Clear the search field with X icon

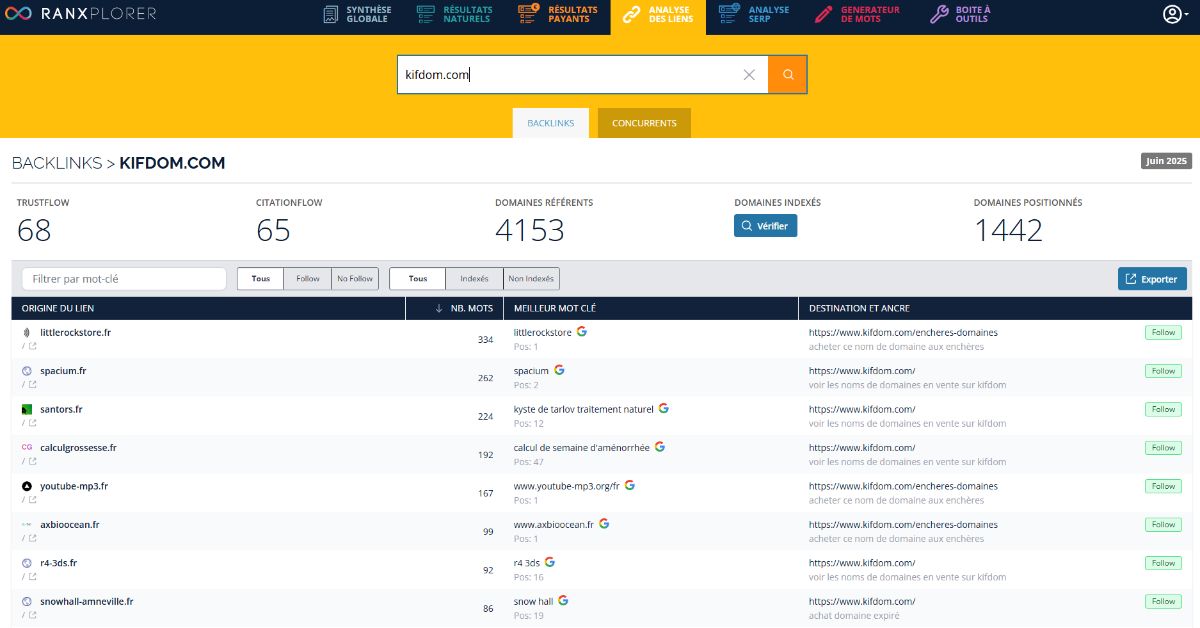pyautogui.click(x=749, y=75)
